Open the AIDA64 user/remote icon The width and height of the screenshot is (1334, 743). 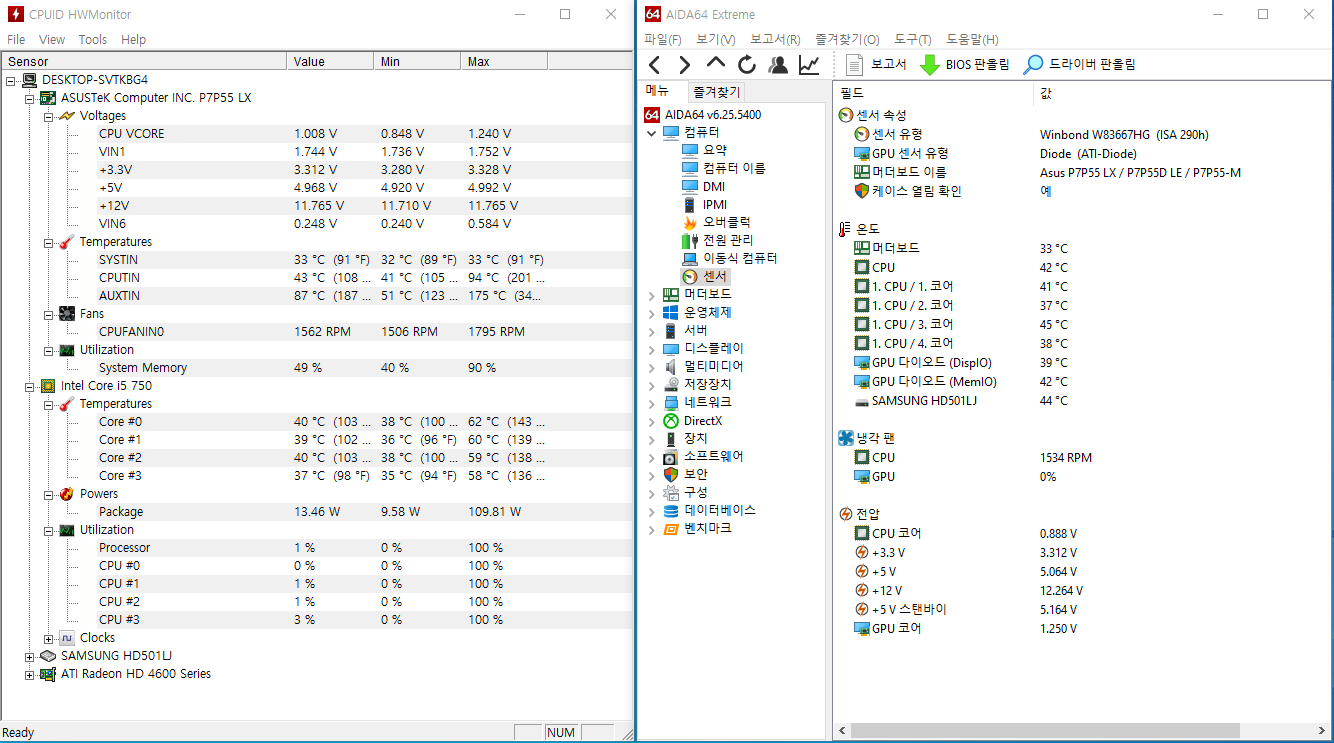tap(778, 65)
